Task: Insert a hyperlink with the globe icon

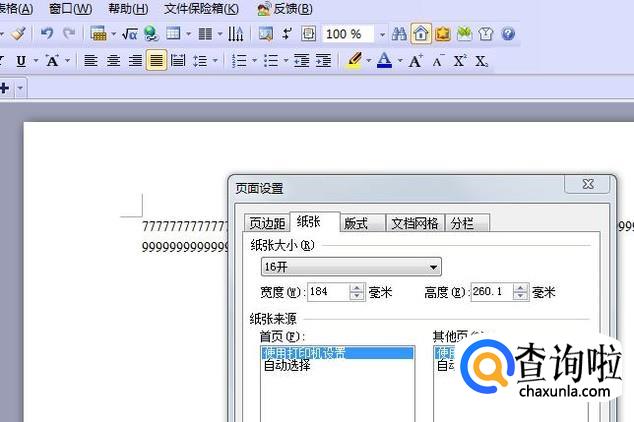Action: (152, 34)
